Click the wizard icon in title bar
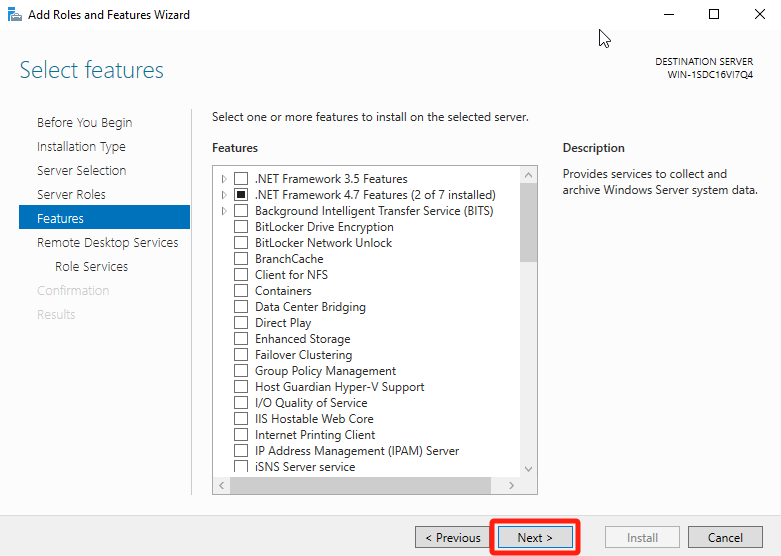The image size is (781, 556). point(12,15)
